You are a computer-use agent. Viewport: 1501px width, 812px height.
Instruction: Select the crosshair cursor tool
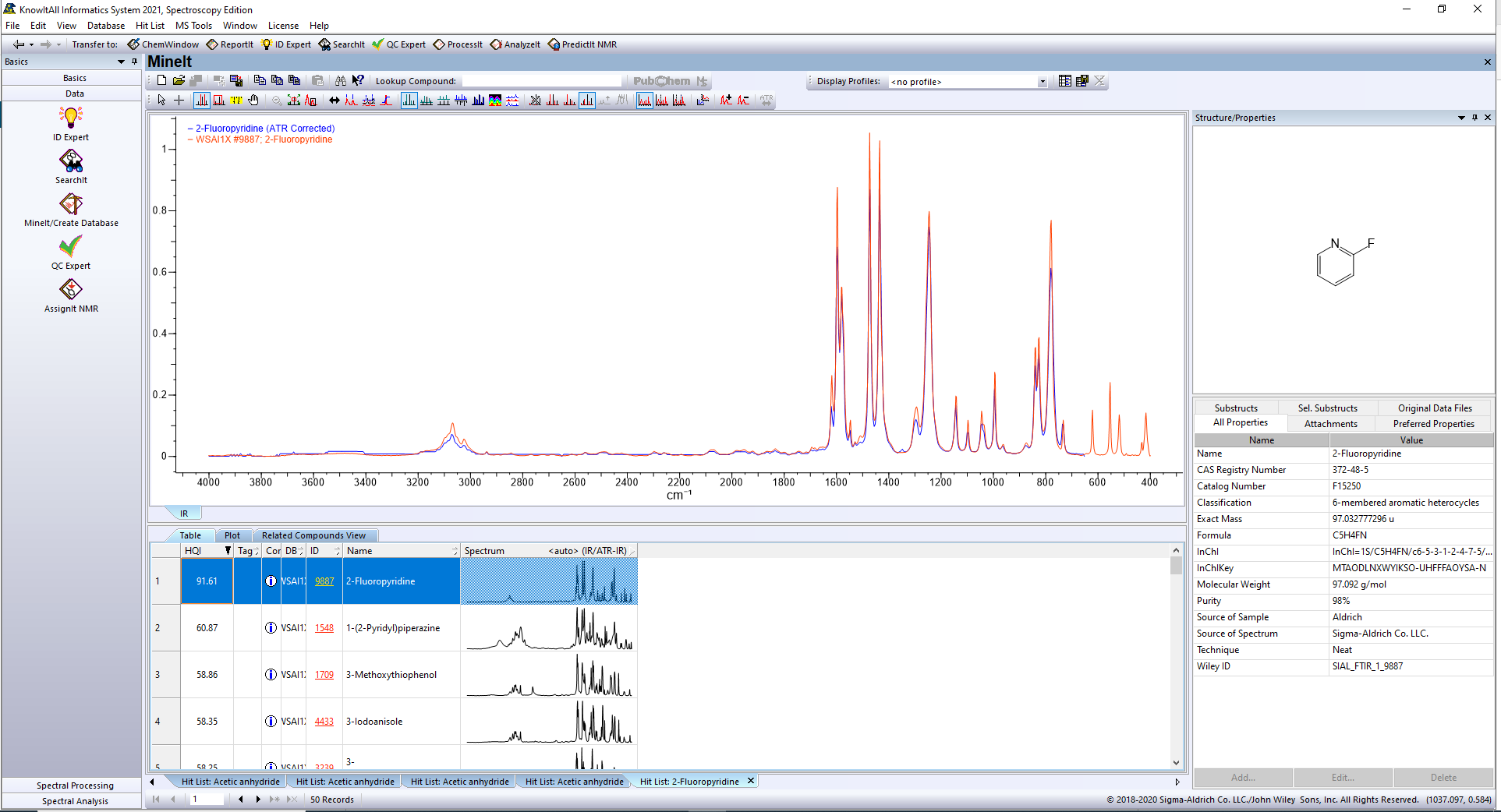[179, 101]
